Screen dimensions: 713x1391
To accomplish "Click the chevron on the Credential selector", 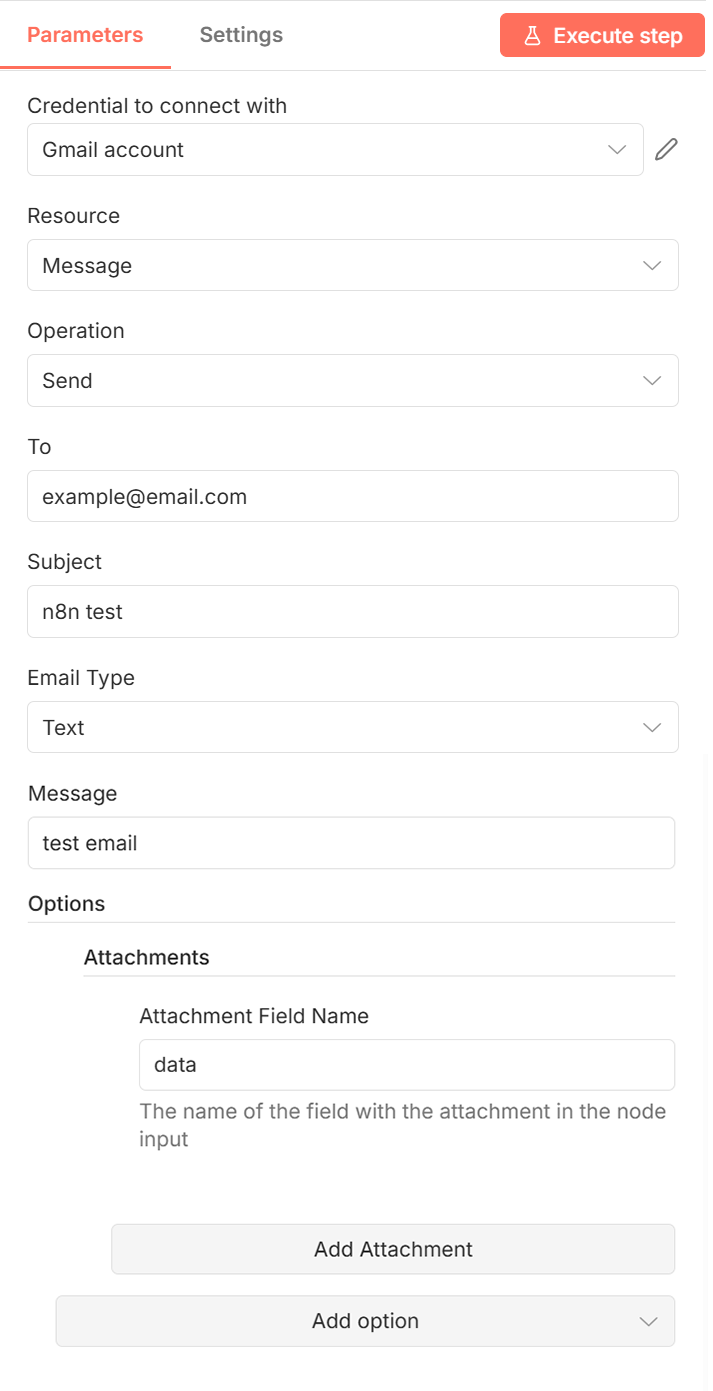I will (617, 148).
